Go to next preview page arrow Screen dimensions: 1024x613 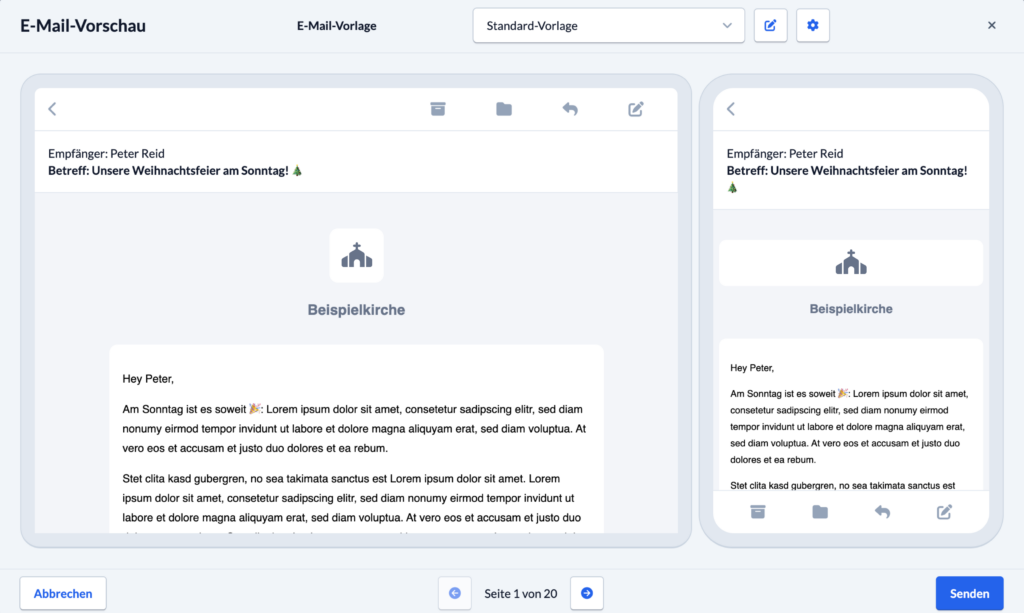pyautogui.click(x=586, y=593)
